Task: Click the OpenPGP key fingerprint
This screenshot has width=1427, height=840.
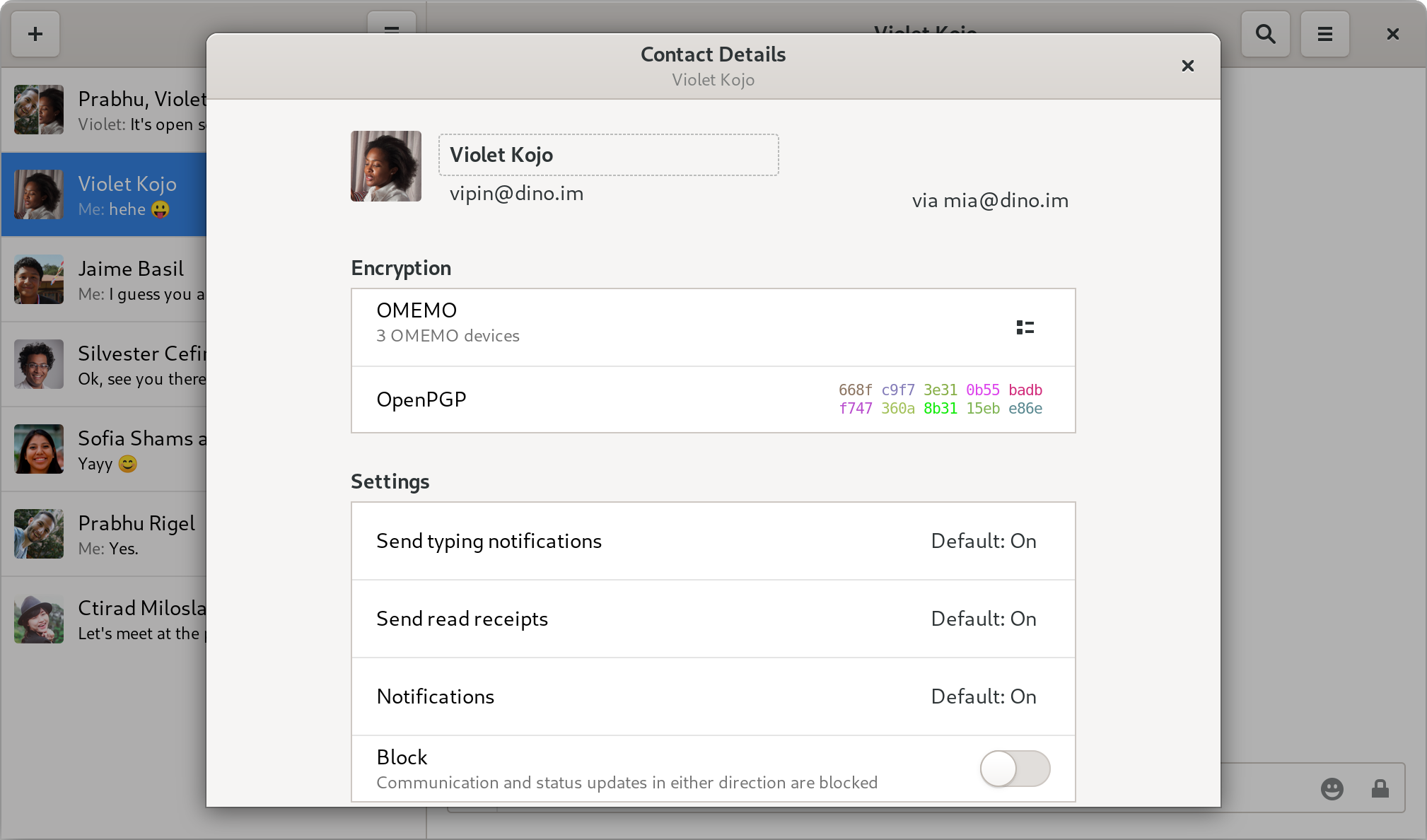Action: tap(940, 399)
